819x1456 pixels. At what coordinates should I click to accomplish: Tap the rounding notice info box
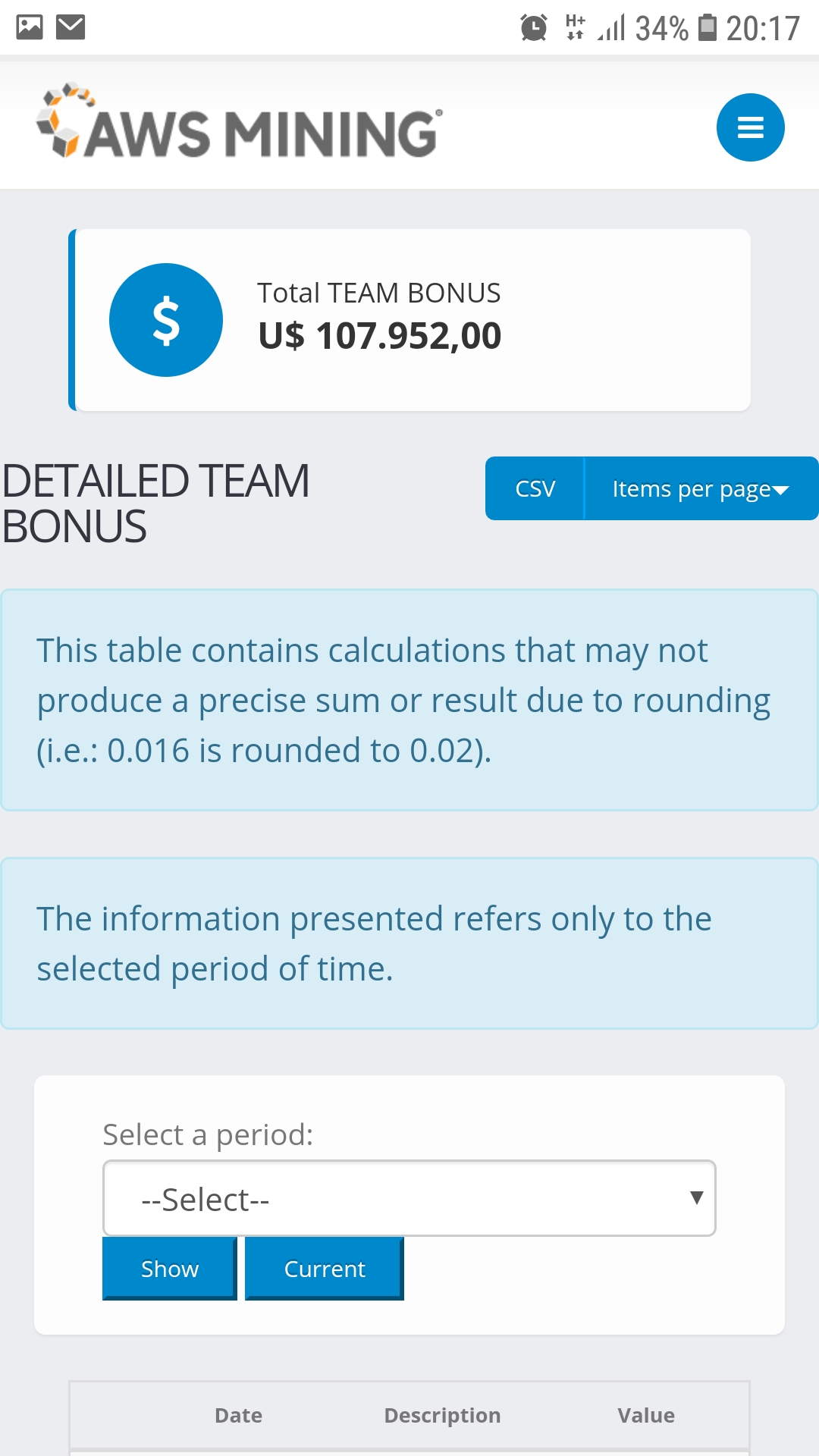point(409,700)
